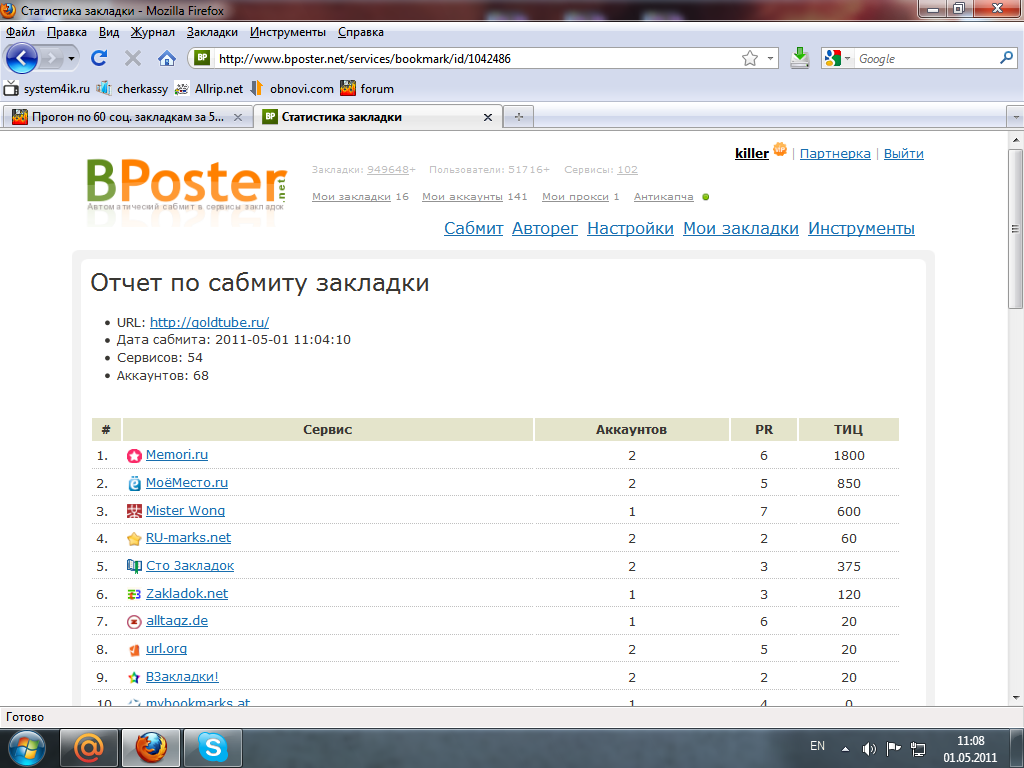
Task: Click the Memori.ru service icon
Action: (x=134, y=456)
